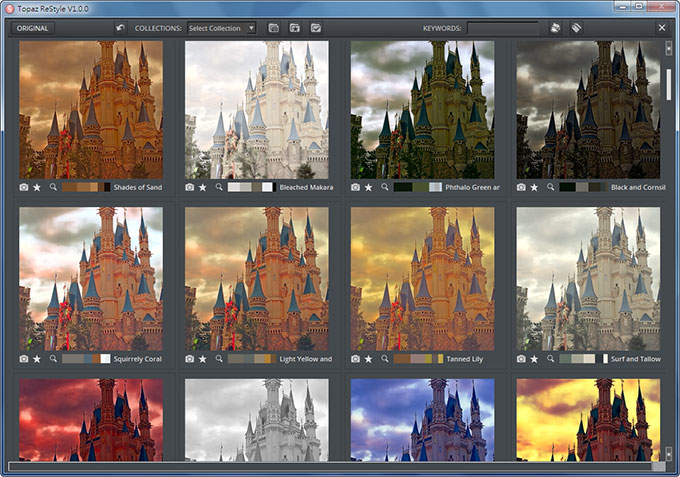Select the Bleached Makara thumbnail
The image size is (680, 477).
click(x=257, y=110)
